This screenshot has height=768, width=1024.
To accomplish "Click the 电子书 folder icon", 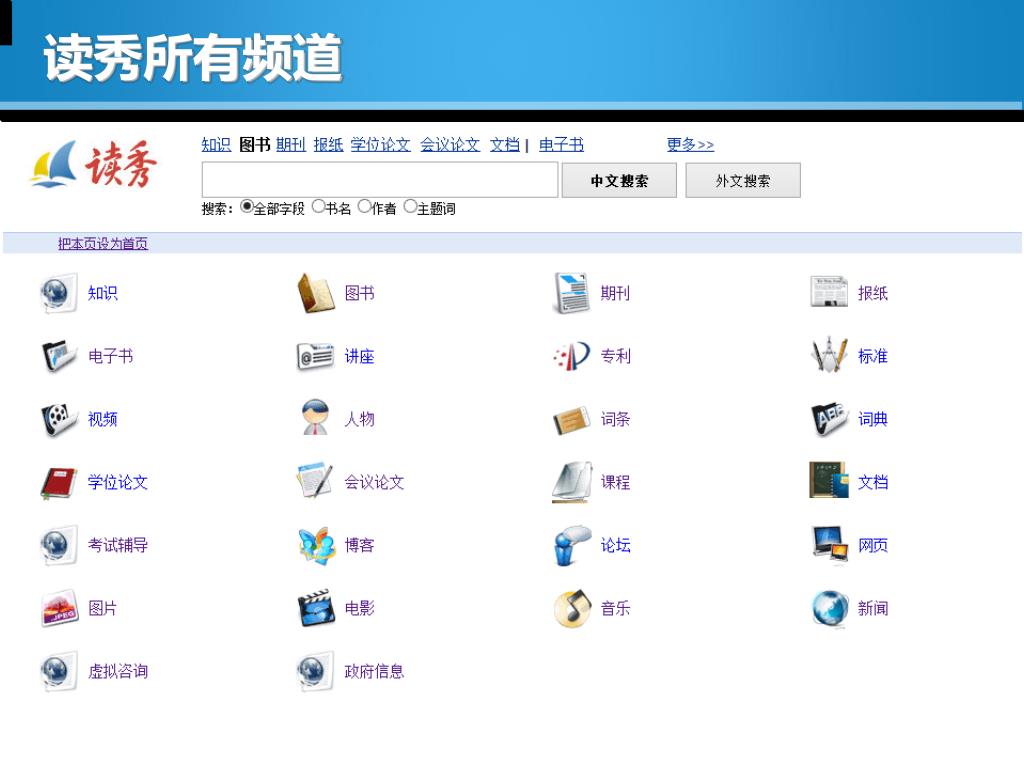I will click(59, 356).
